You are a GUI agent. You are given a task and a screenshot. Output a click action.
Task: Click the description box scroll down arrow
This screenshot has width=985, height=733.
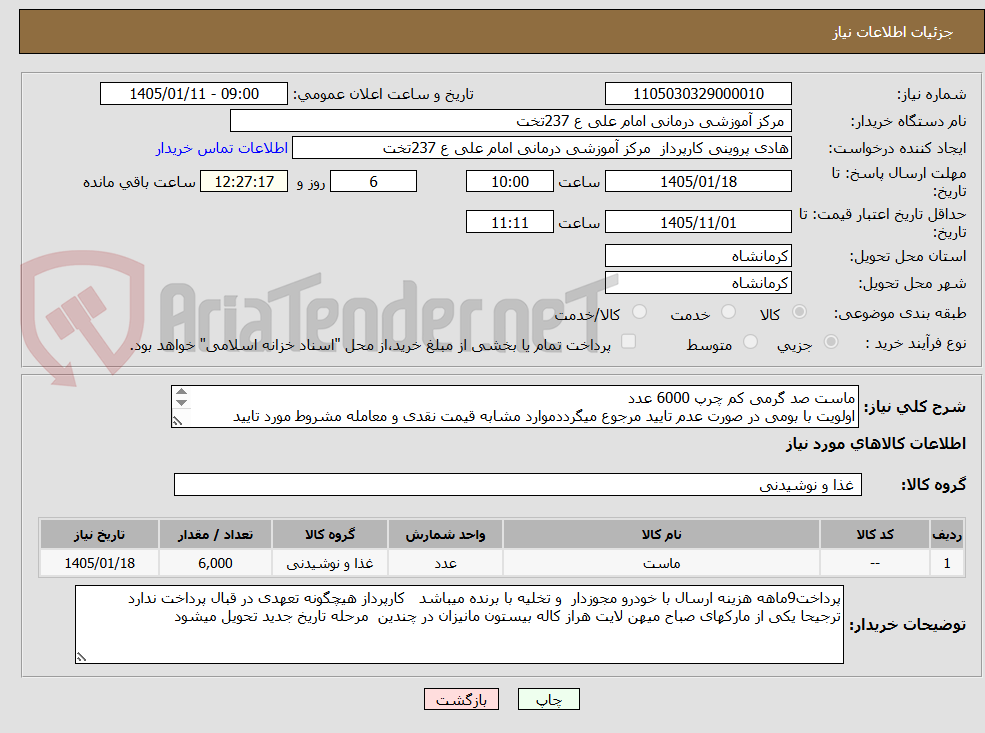tap(182, 403)
